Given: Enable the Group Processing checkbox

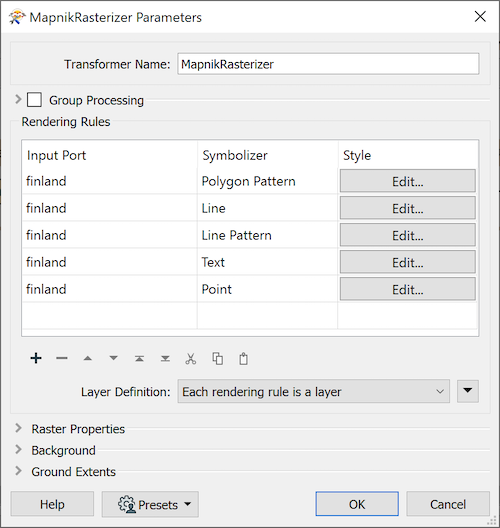Looking at the screenshot, I should [34, 100].
